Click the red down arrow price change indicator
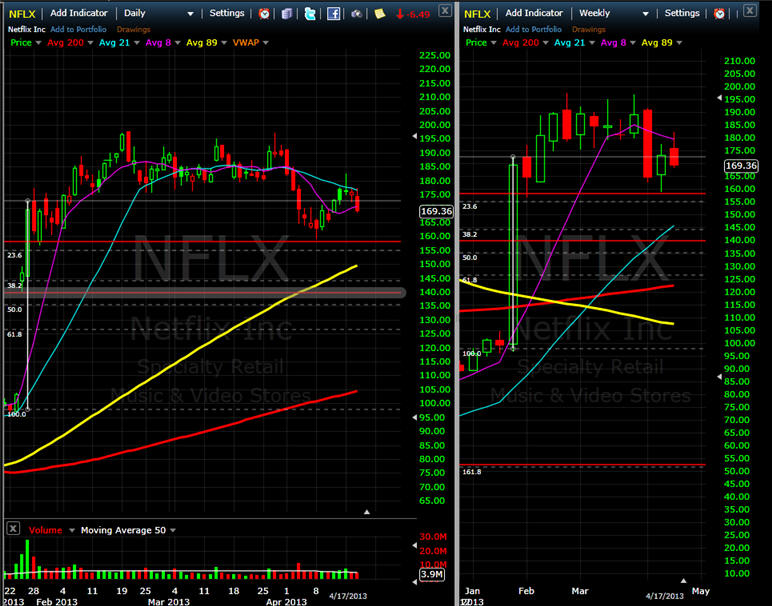 click(400, 14)
